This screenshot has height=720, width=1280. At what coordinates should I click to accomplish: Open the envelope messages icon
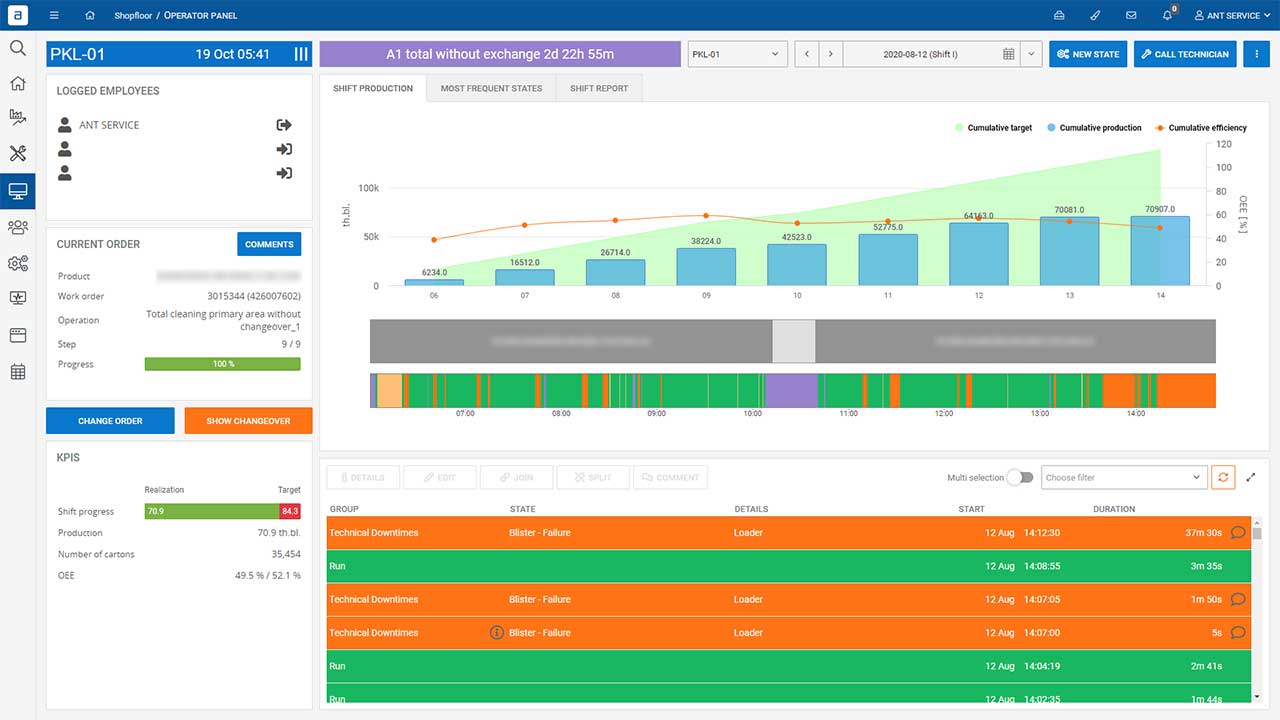point(1131,15)
